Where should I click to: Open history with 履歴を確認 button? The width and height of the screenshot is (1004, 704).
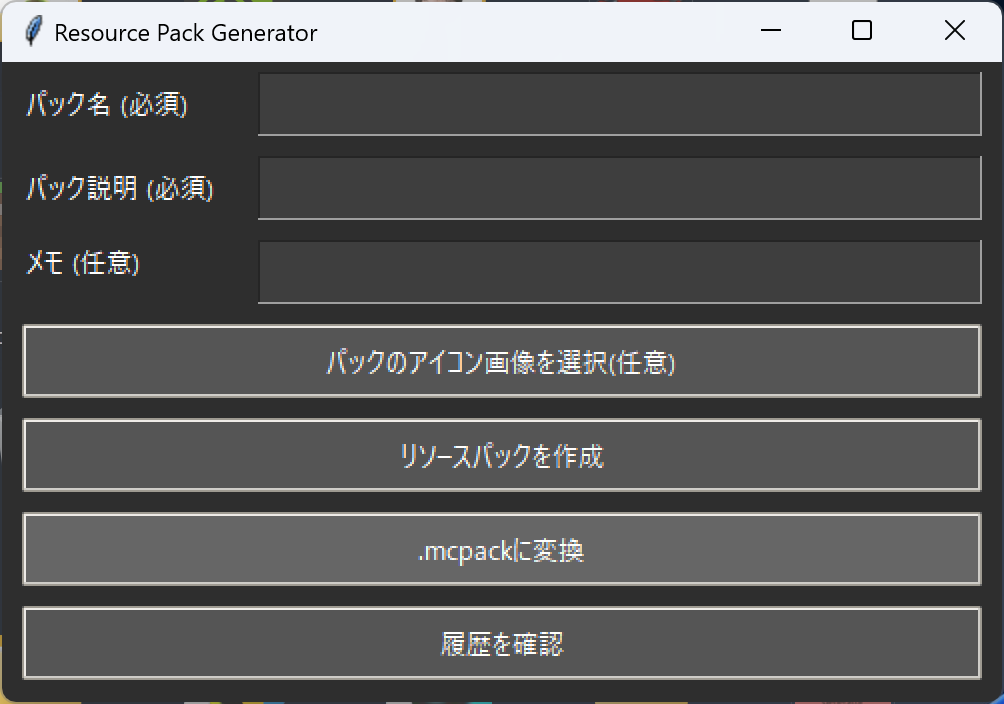click(501, 644)
